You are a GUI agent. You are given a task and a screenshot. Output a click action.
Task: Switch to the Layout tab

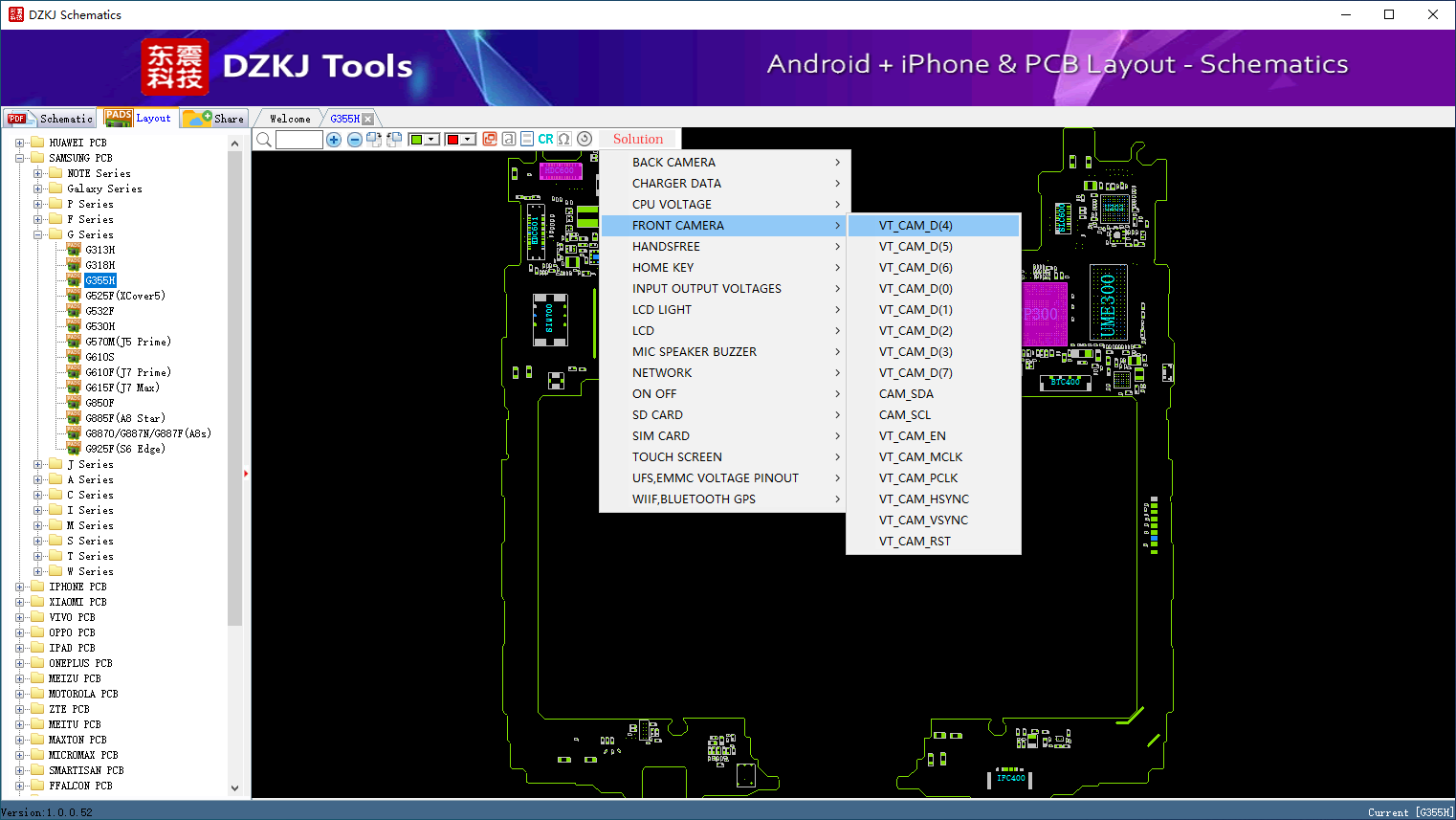pyautogui.click(x=139, y=118)
